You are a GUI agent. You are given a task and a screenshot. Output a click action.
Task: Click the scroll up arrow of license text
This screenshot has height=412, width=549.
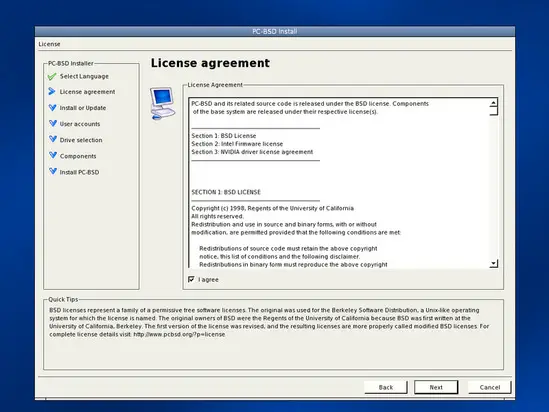click(x=493, y=103)
